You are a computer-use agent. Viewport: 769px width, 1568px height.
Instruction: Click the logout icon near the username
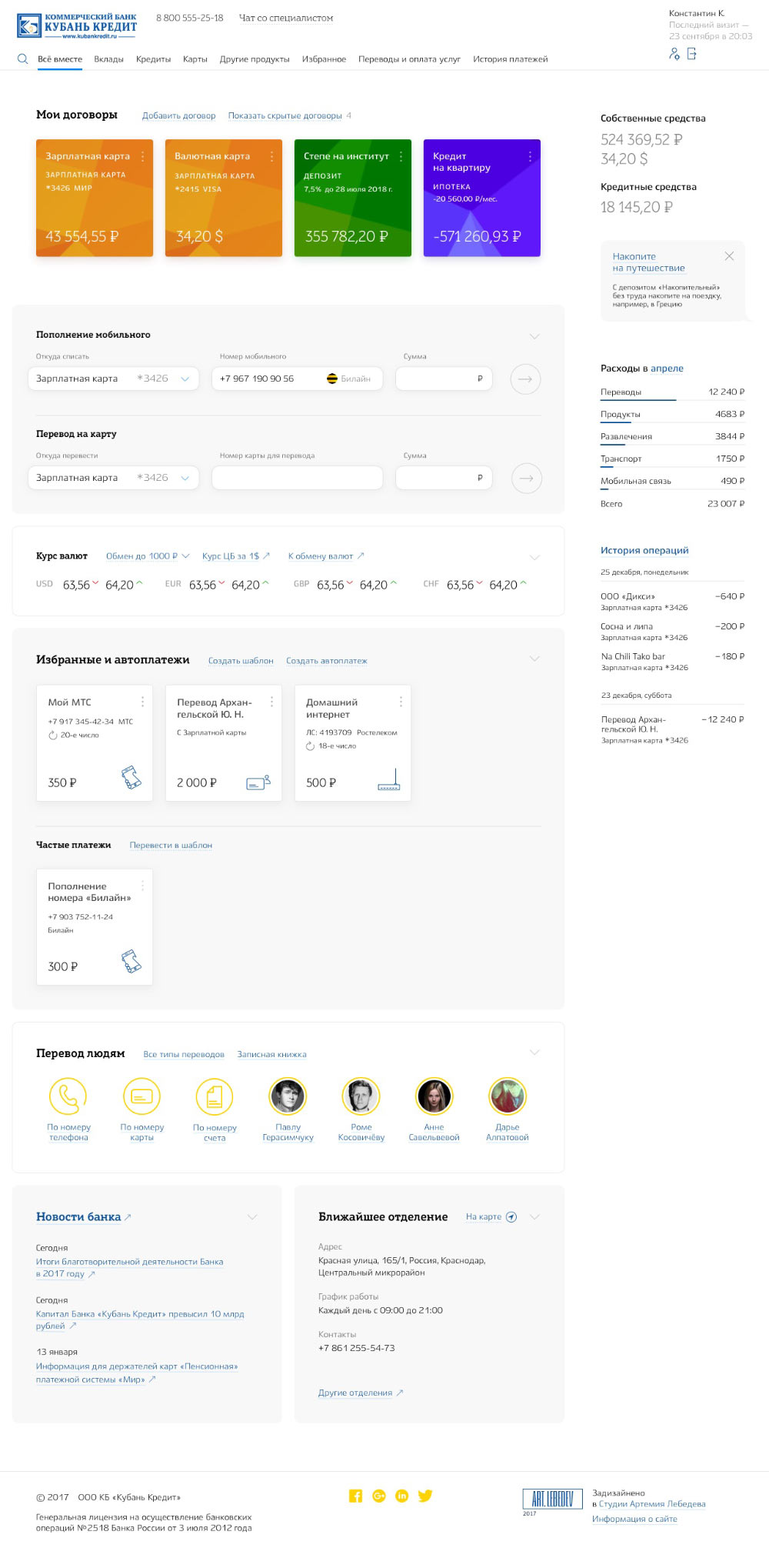coord(691,54)
